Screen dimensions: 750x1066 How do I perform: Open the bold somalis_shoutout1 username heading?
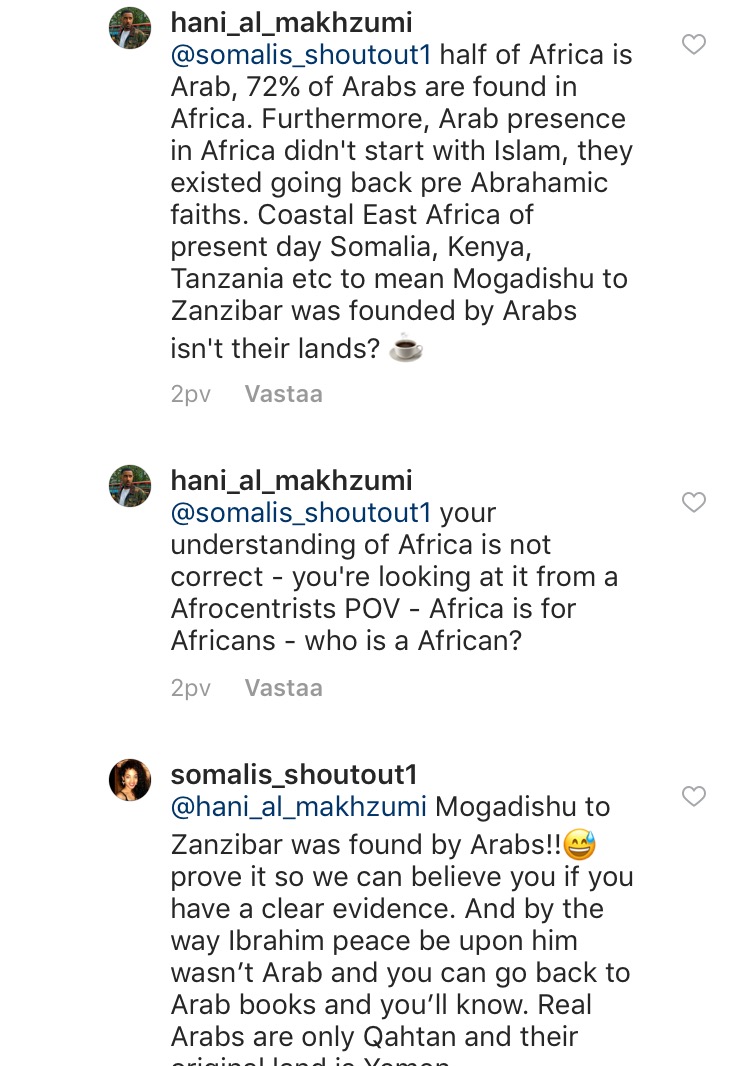[x=293, y=774]
